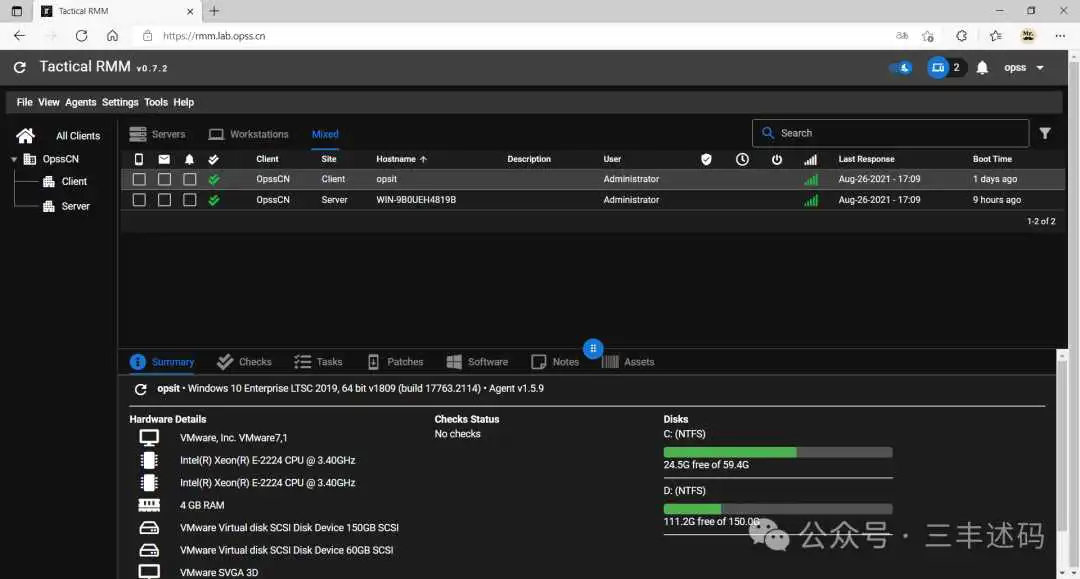The width and height of the screenshot is (1080, 579).
Task: Open the Patches tab
Action: pos(395,362)
